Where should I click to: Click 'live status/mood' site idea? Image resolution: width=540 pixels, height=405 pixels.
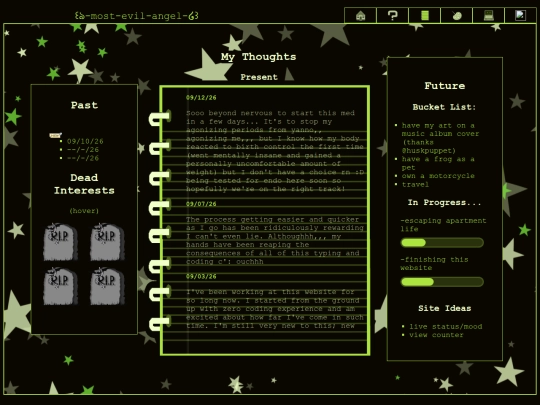446,326
